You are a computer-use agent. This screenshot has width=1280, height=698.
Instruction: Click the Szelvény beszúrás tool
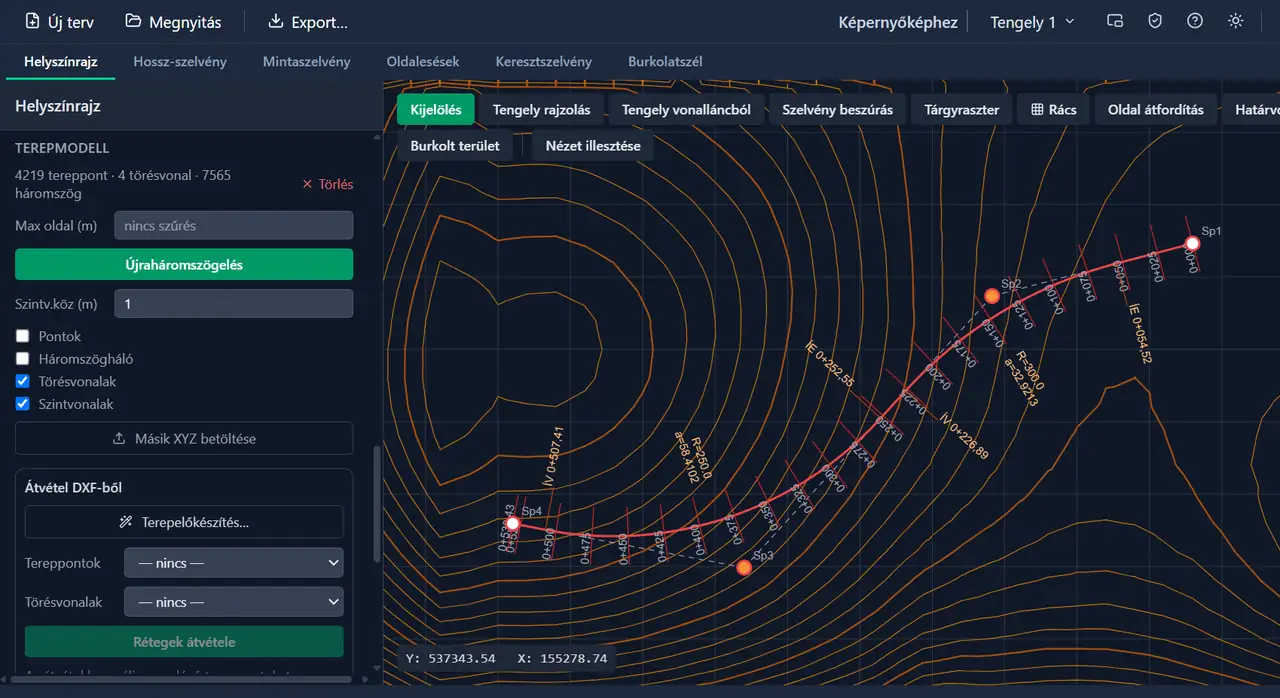(838, 110)
